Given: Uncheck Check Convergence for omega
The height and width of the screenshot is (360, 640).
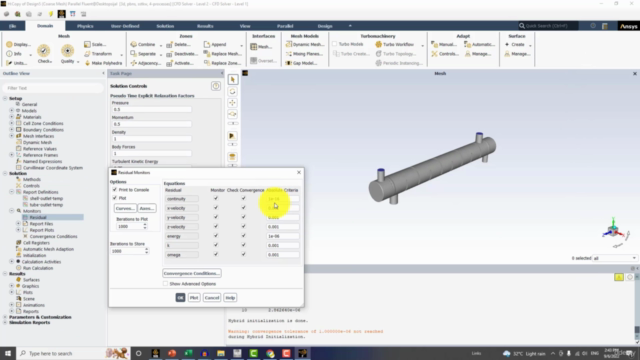Looking at the screenshot, I should [244, 254].
